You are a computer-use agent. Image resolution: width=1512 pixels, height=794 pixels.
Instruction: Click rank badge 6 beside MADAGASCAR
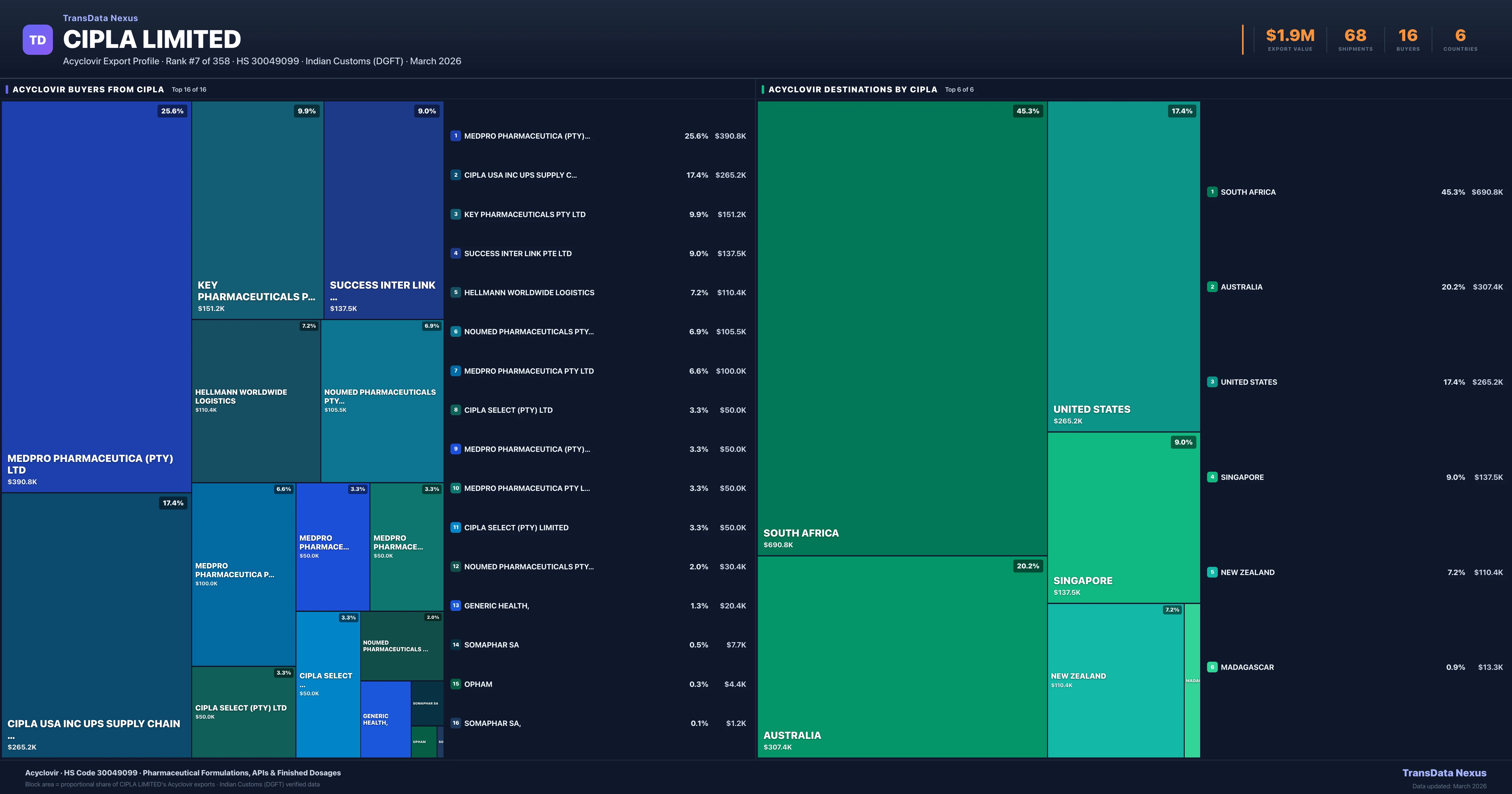pyautogui.click(x=1212, y=667)
